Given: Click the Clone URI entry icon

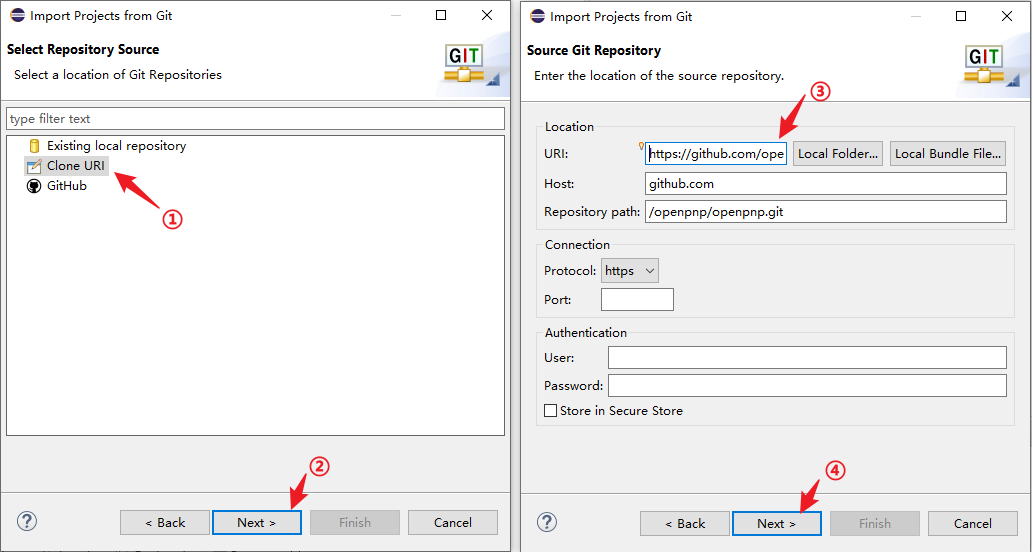Looking at the screenshot, I should coord(34,166).
